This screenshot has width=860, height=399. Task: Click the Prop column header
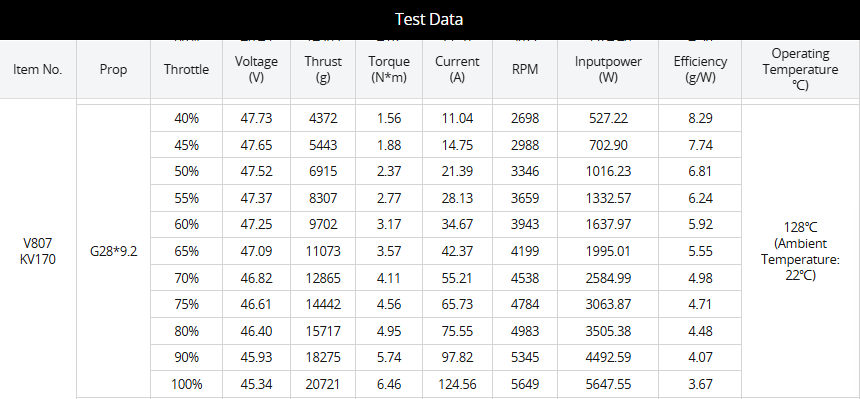pos(114,70)
